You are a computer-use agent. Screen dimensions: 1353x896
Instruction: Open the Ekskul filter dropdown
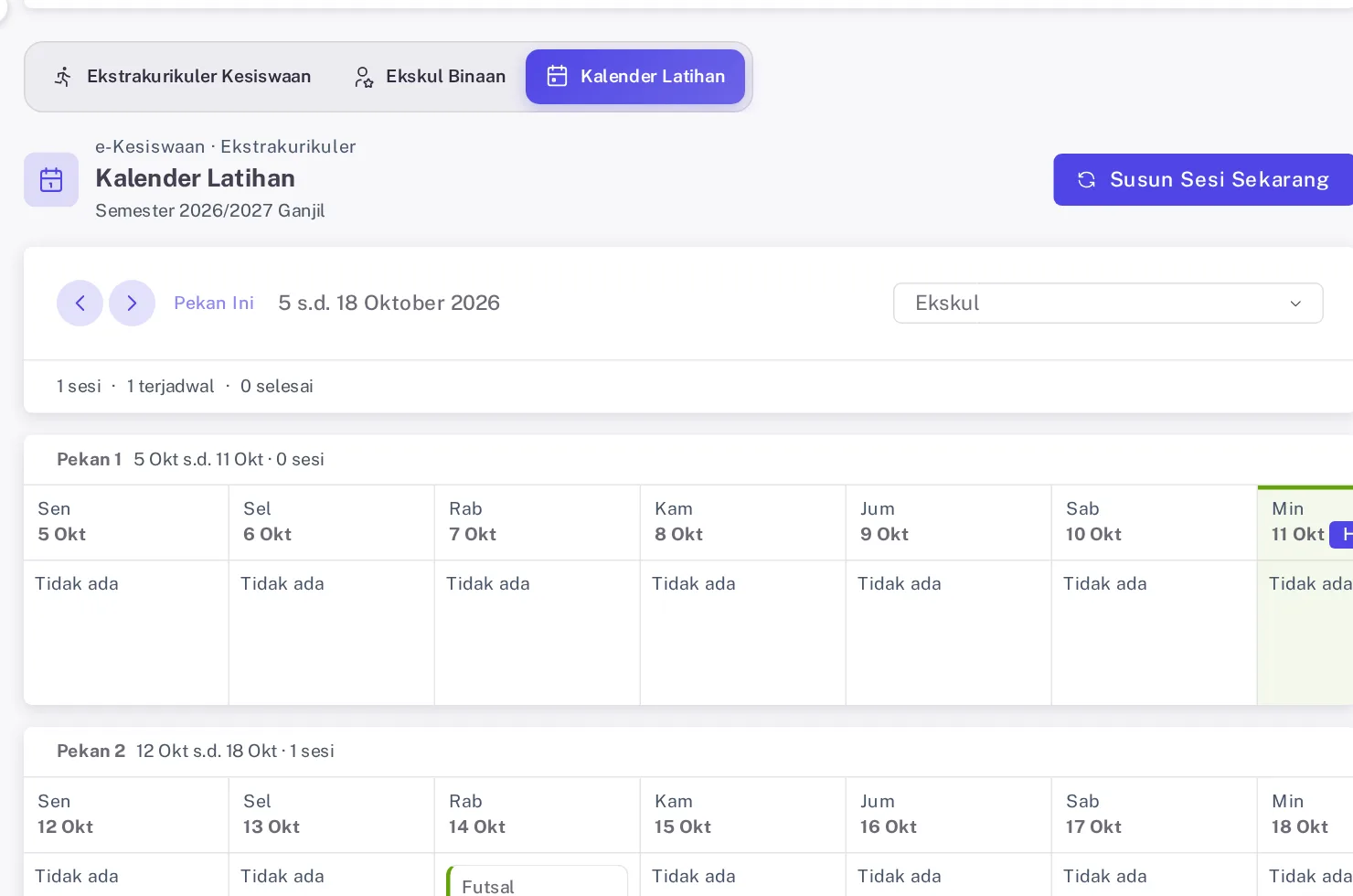point(1108,303)
